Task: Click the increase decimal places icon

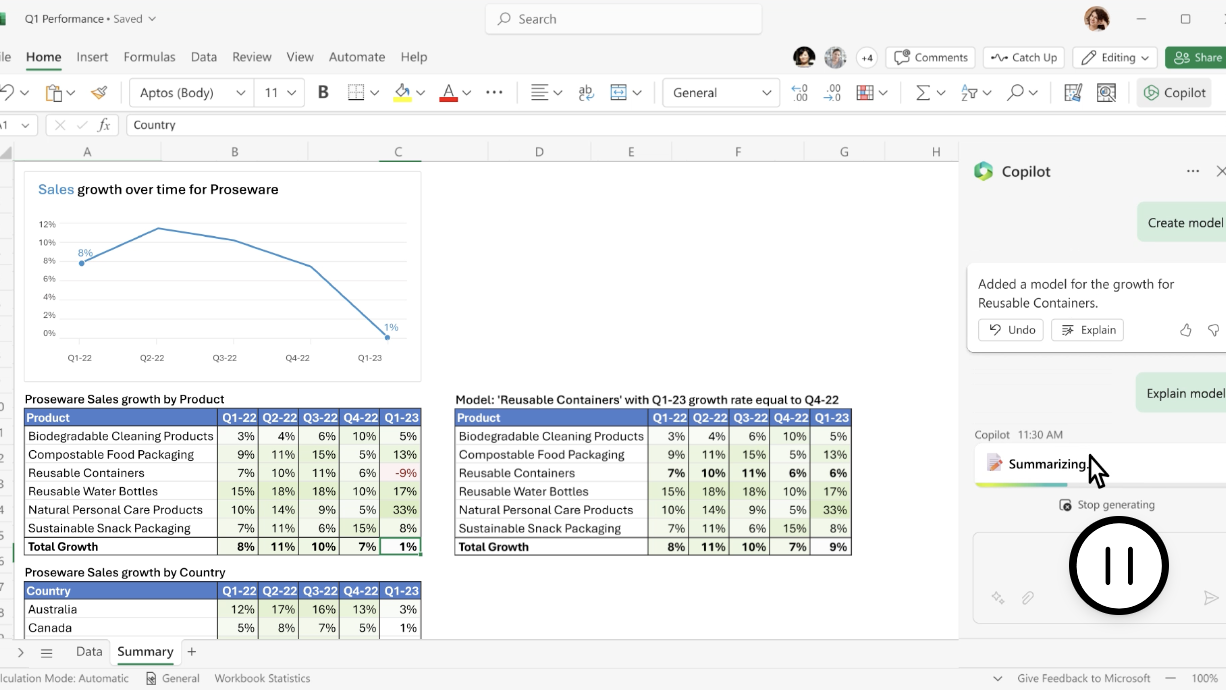Action: pos(799,93)
